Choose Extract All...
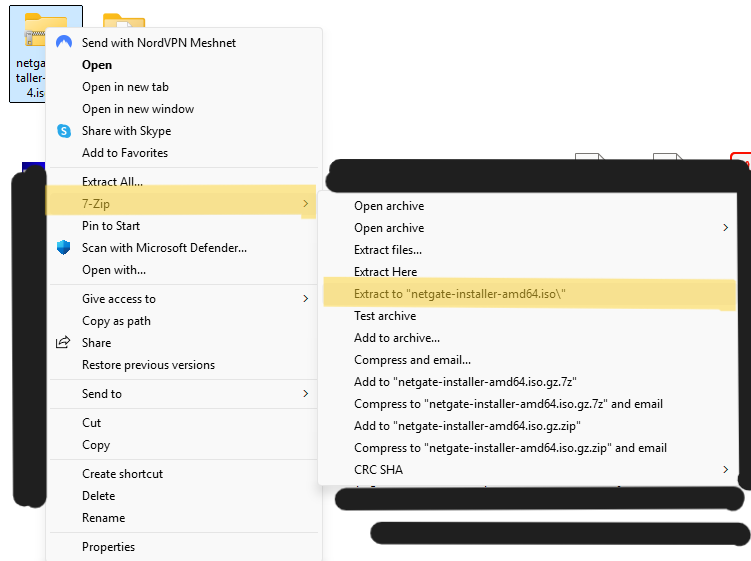751x561 pixels. (184, 182)
